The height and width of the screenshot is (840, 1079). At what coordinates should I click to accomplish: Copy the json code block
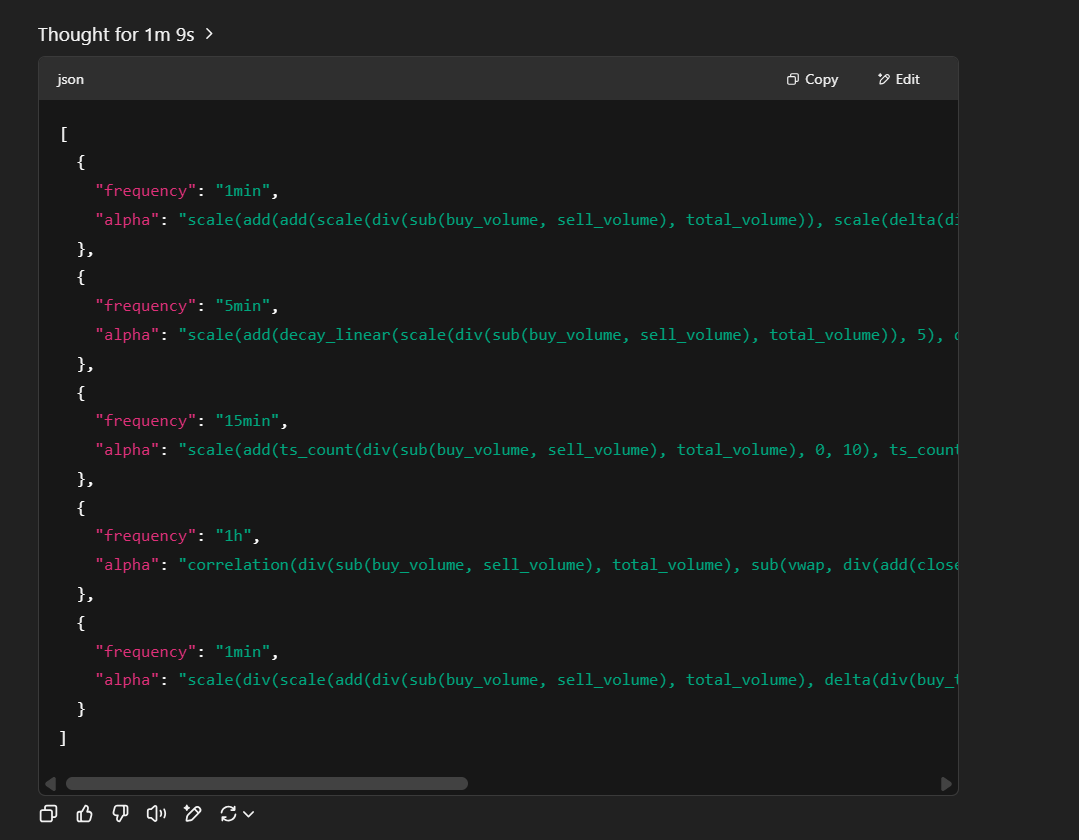(x=812, y=79)
